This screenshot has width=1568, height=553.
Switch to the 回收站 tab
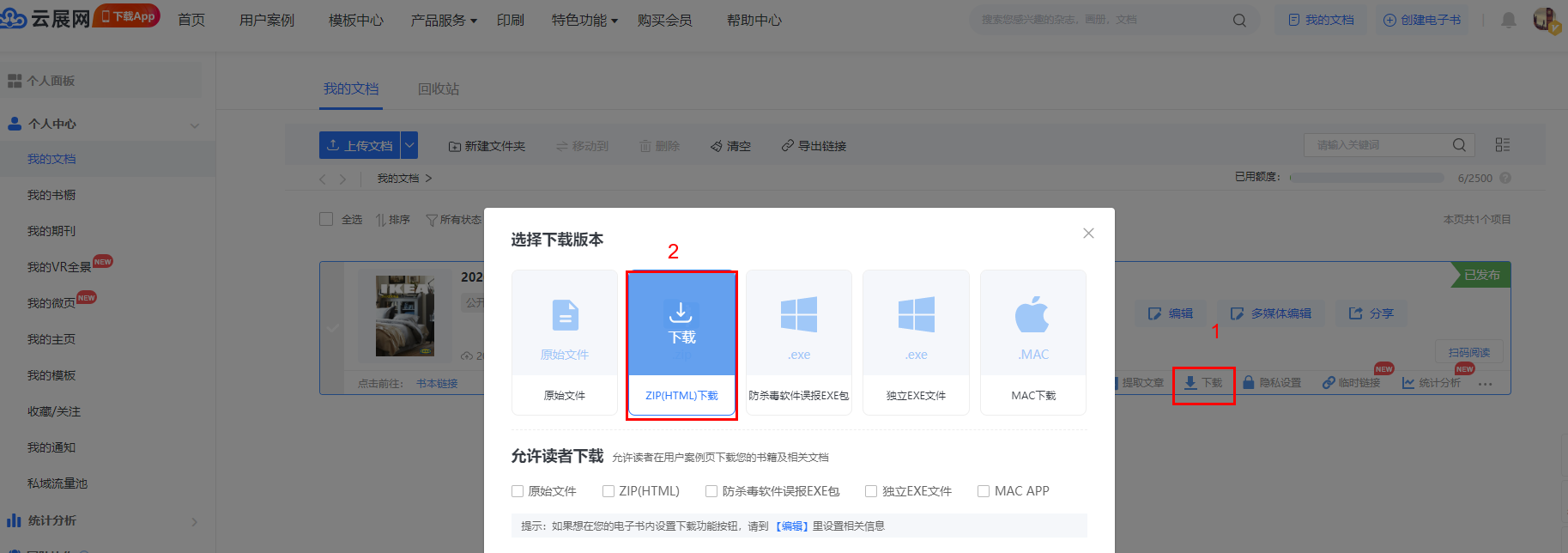(x=438, y=88)
